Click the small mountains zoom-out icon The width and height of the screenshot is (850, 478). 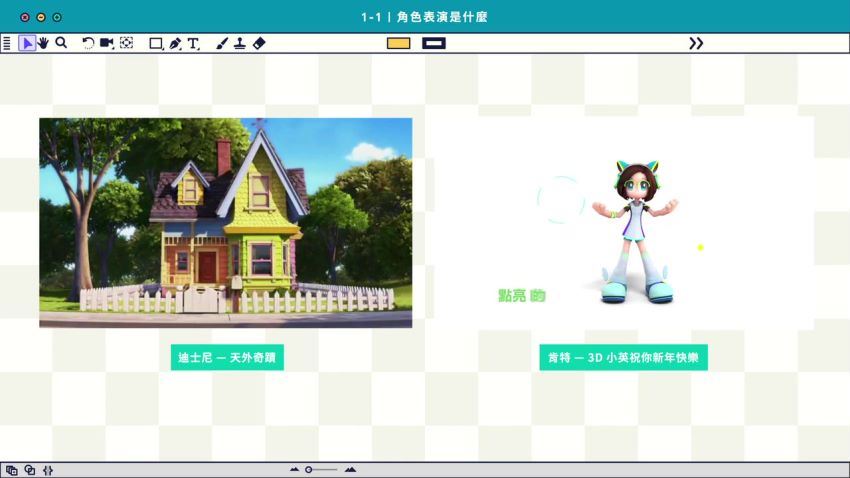coord(294,469)
